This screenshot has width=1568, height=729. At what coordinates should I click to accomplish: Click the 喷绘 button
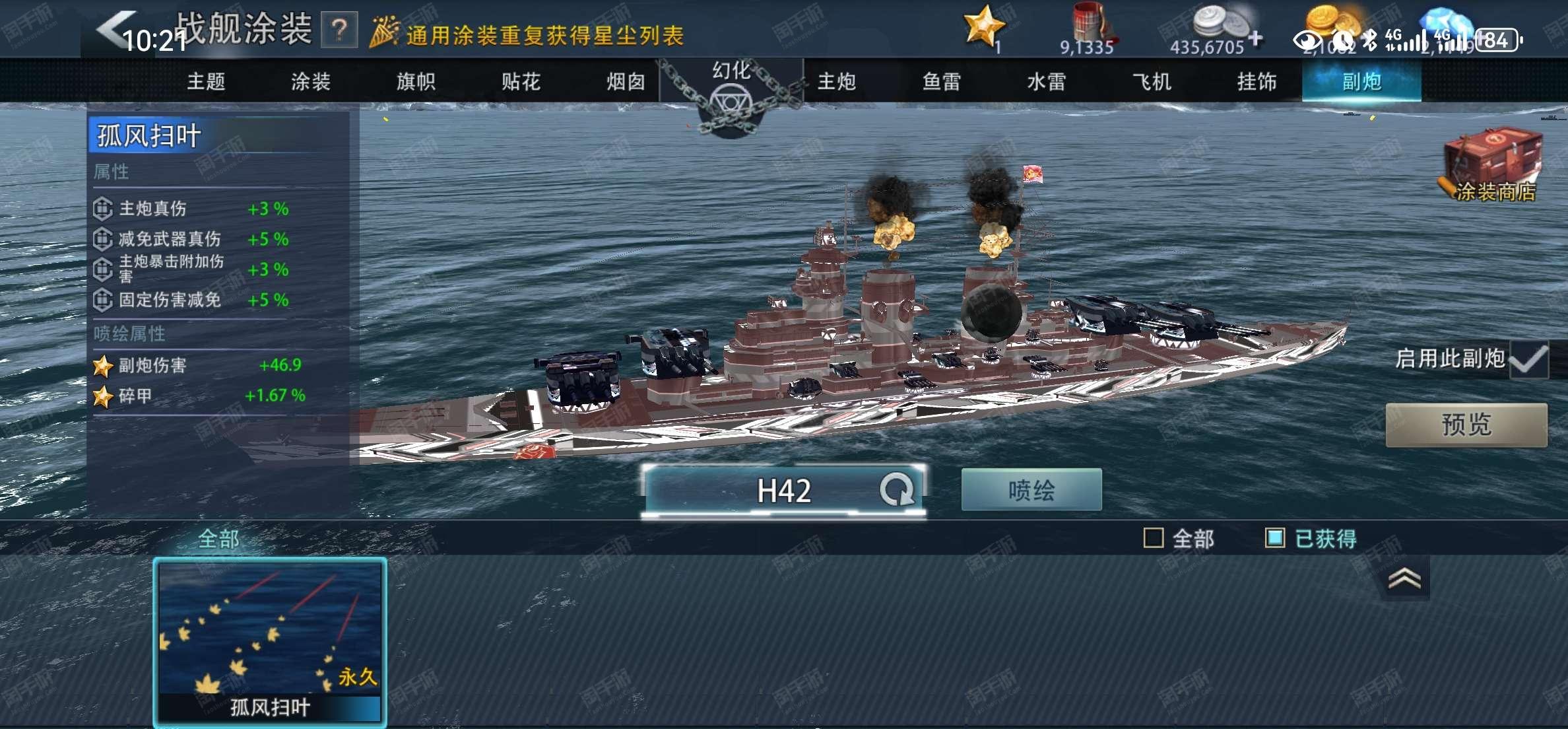(1031, 490)
